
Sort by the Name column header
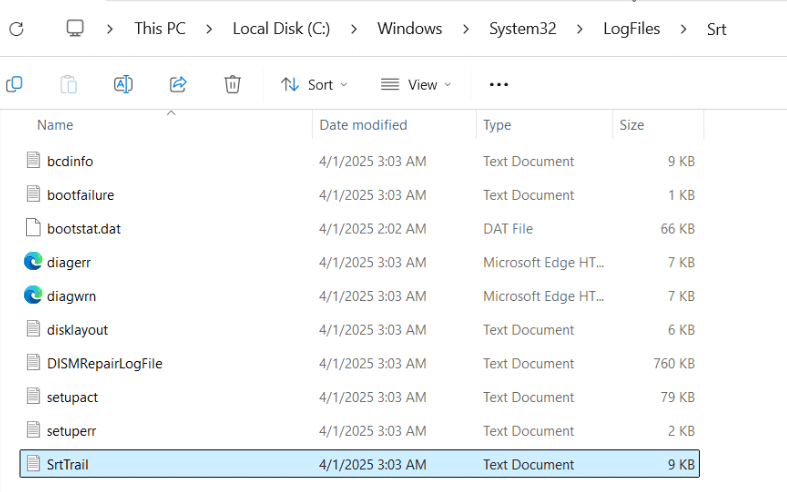(x=55, y=125)
